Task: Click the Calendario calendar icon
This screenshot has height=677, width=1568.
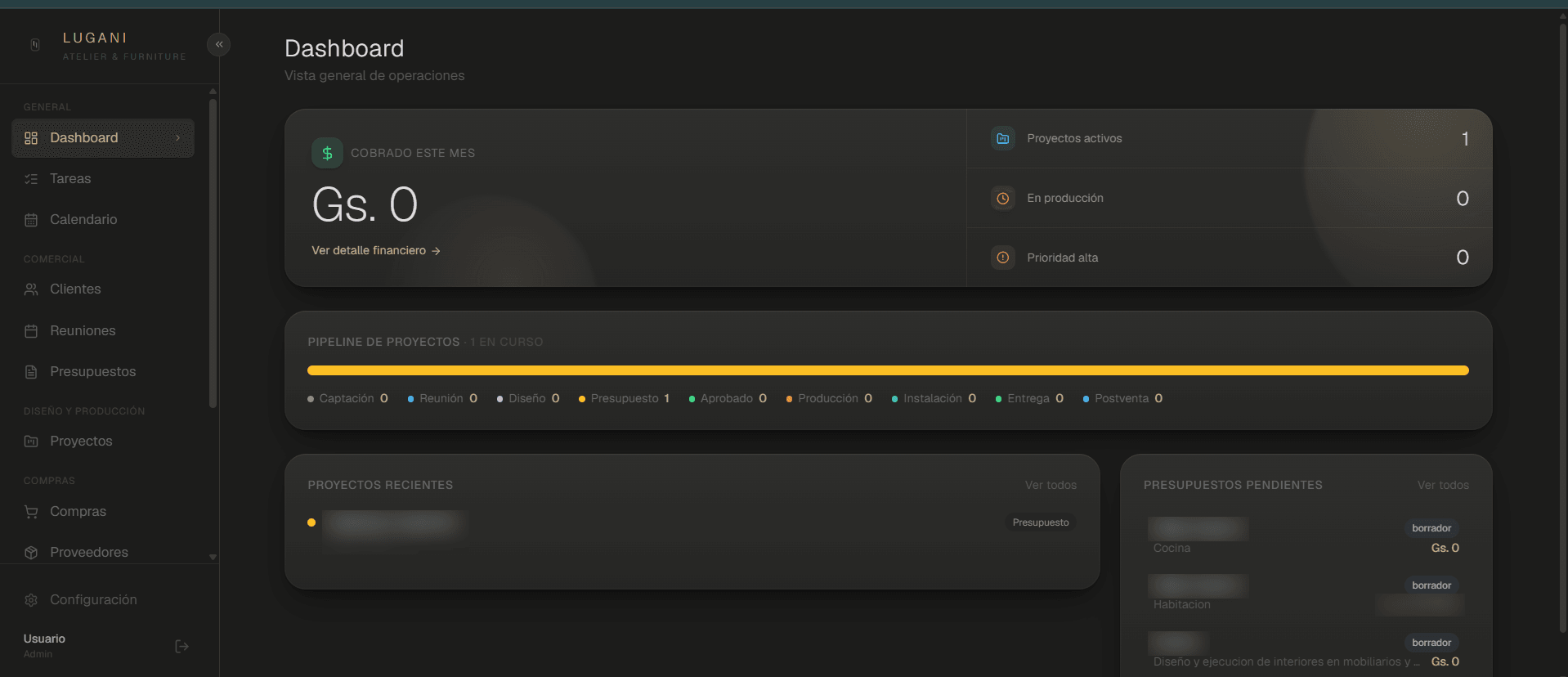Action: [31, 220]
